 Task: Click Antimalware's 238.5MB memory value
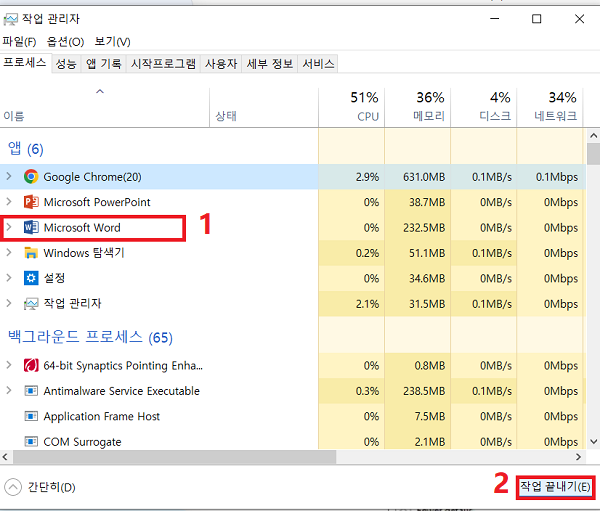coord(424,391)
